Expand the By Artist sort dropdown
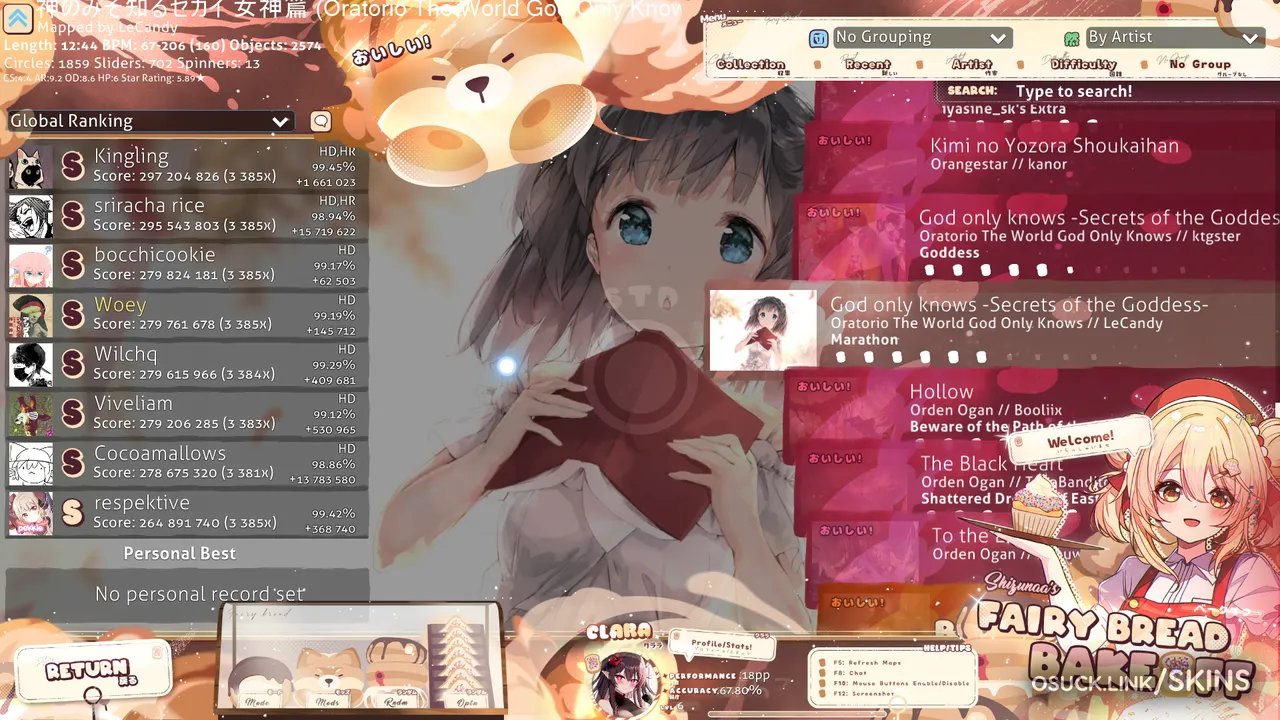The height and width of the screenshot is (720, 1280). 1173,38
